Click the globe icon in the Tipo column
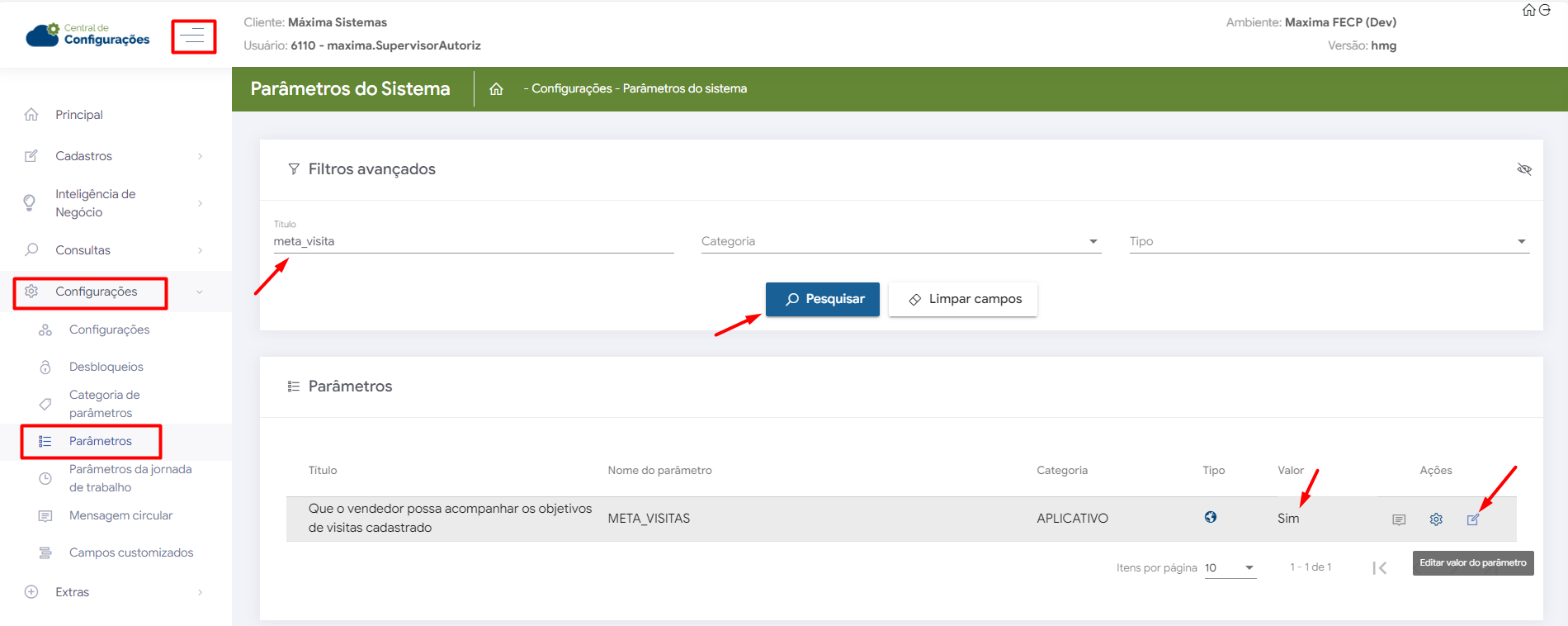The height and width of the screenshot is (626, 1568). [x=1210, y=517]
